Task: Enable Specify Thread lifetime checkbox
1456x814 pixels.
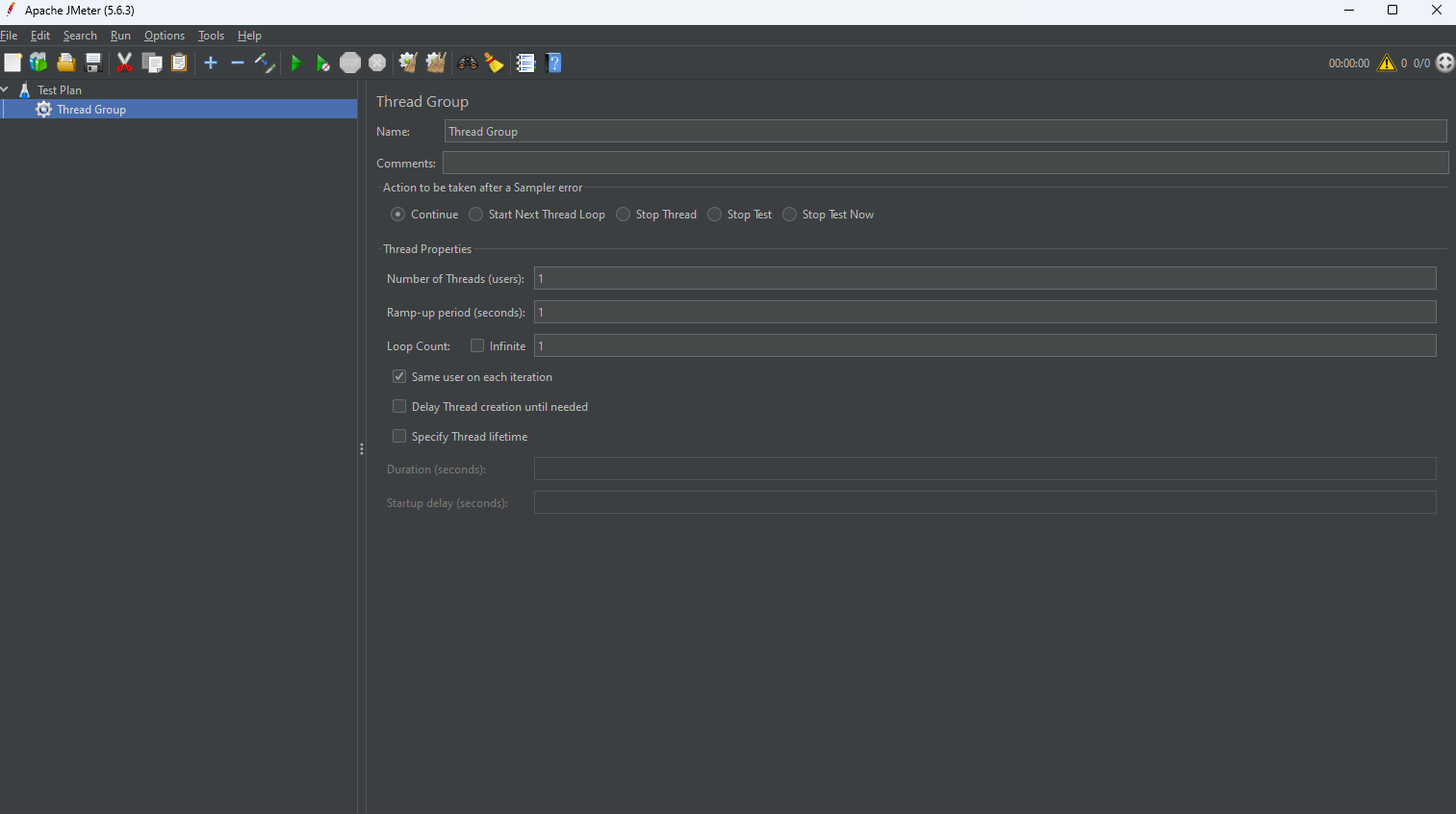Action: tap(398, 436)
